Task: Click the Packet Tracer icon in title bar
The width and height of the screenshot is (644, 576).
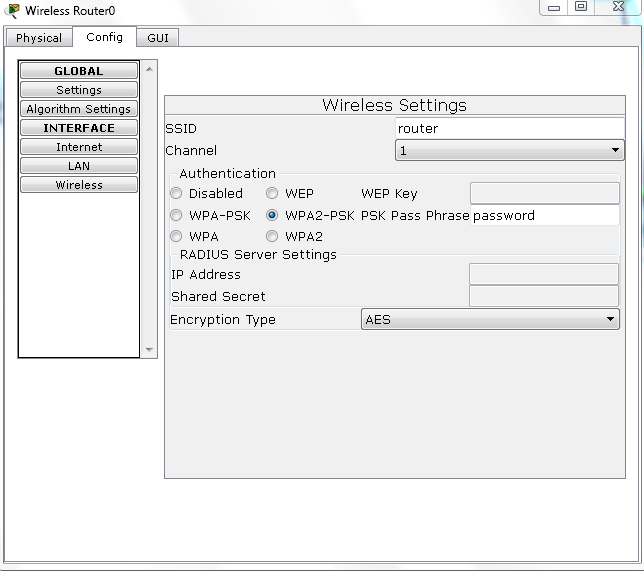Action: (x=12, y=11)
